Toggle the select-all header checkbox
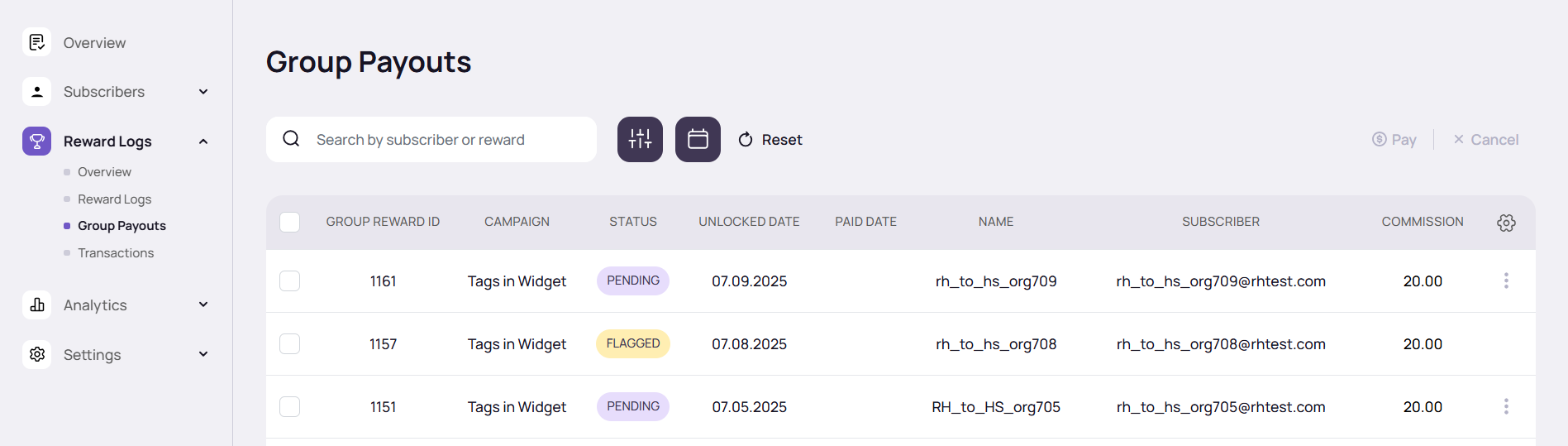 (290, 223)
